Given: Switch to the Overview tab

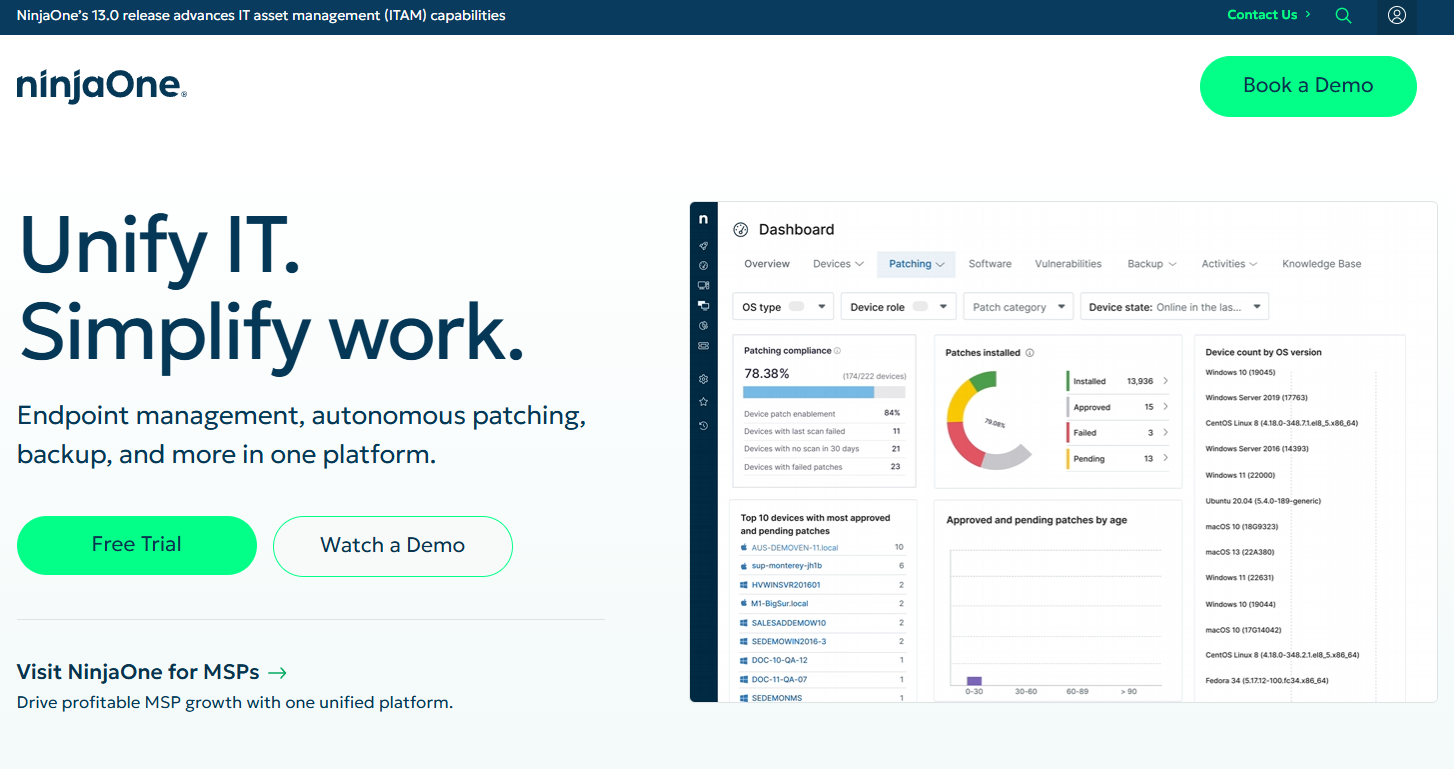Looking at the screenshot, I should click(x=767, y=264).
